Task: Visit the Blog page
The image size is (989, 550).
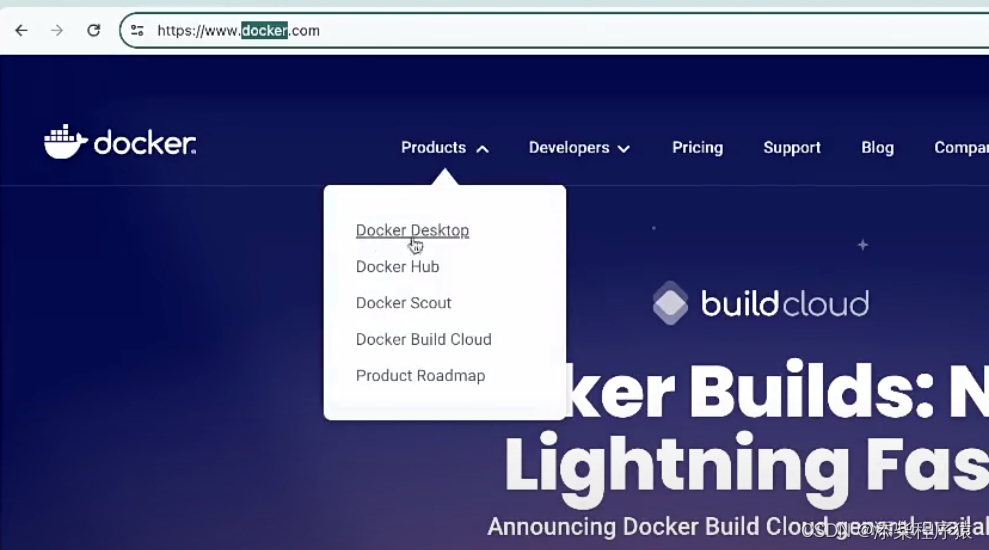Action: (x=877, y=148)
